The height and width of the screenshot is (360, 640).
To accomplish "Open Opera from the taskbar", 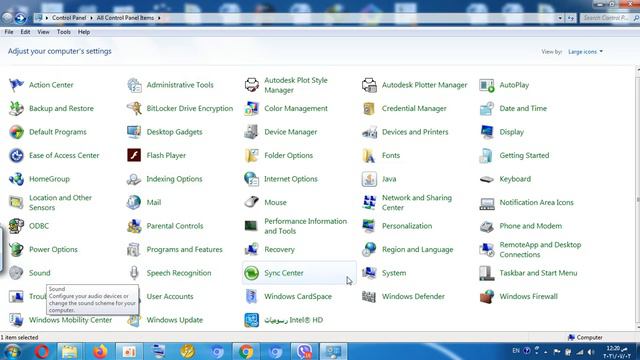I will click(x=41, y=351).
